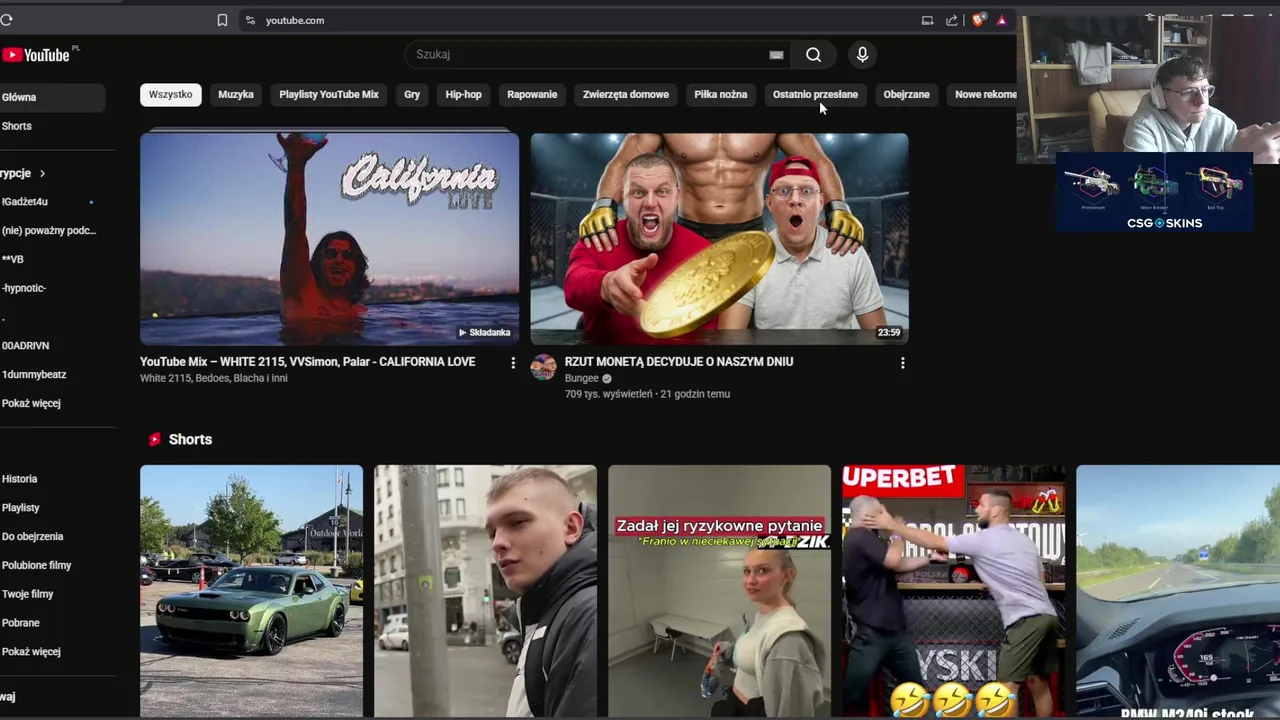Select the Hip-hop filter chip
Image resolution: width=1280 pixels, height=720 pixels.
[463, 94]
